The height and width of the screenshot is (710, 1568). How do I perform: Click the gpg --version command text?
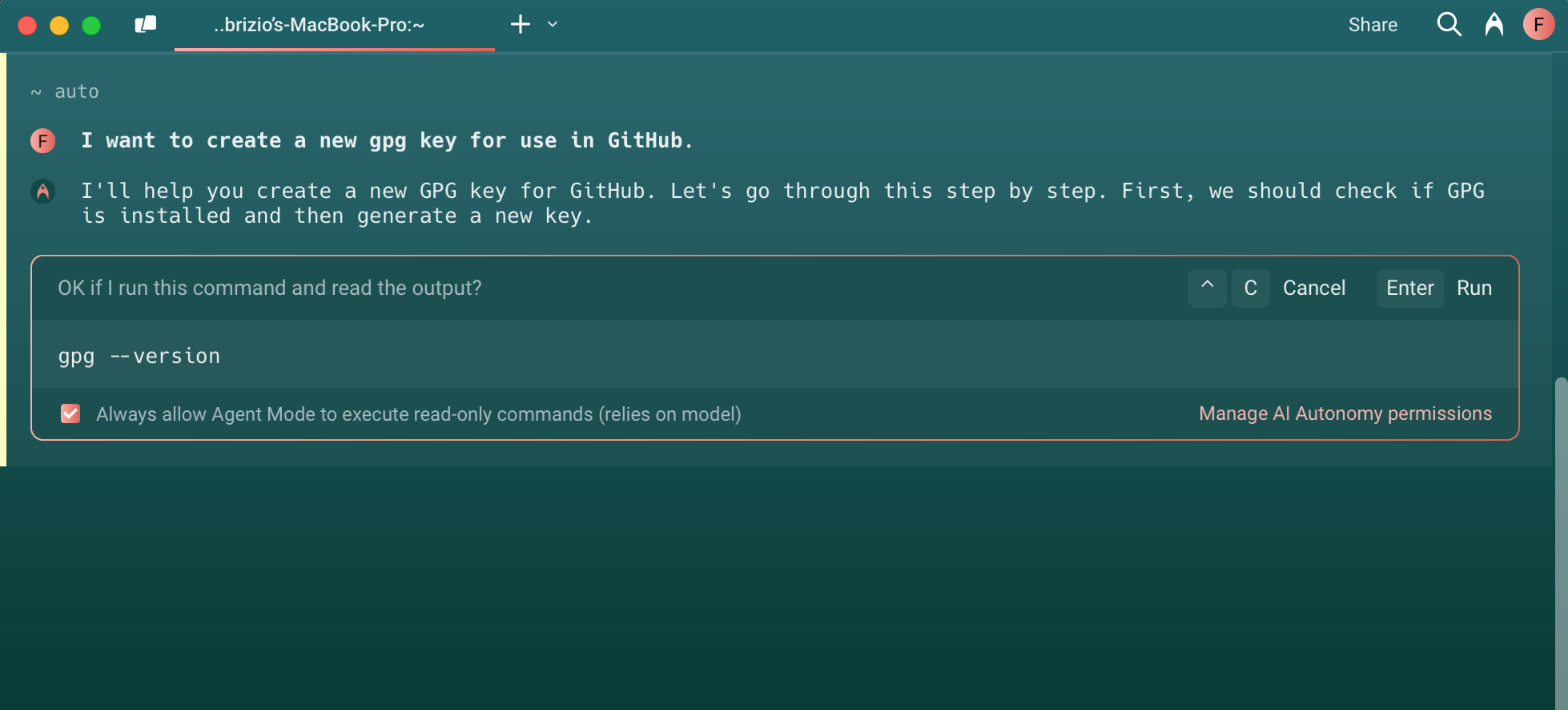[x=139, y=356]
